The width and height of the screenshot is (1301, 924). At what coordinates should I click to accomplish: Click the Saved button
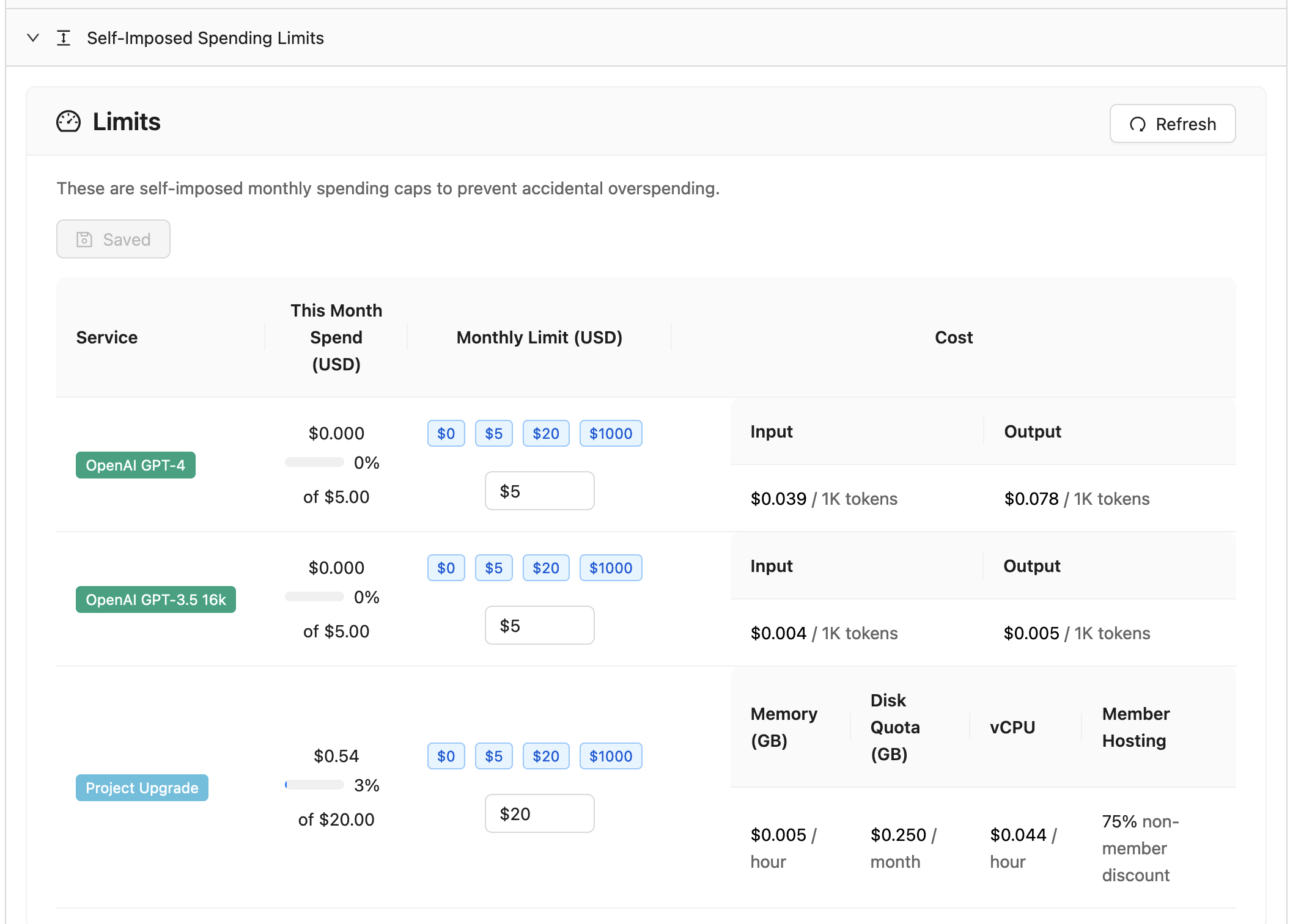tap(113, 240)
